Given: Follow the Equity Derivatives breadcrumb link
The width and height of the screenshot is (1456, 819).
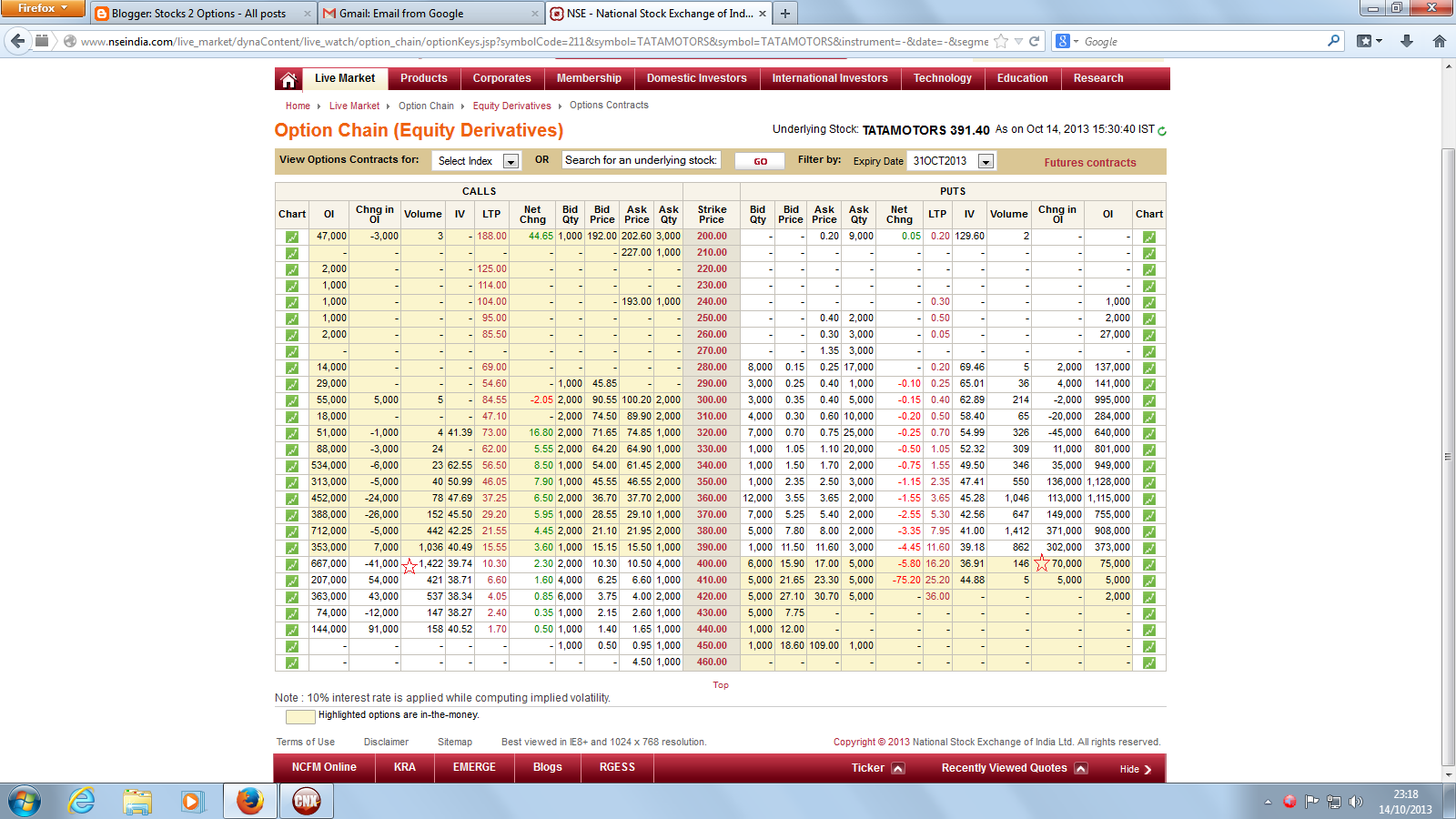Looking at the screenshot, I should click(511, 106).
